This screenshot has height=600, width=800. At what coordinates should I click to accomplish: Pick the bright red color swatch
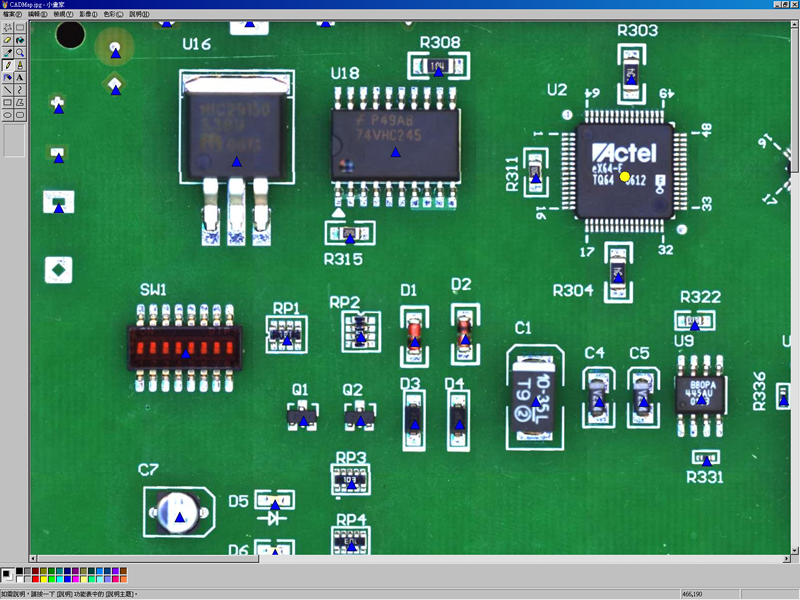[35, 579]
